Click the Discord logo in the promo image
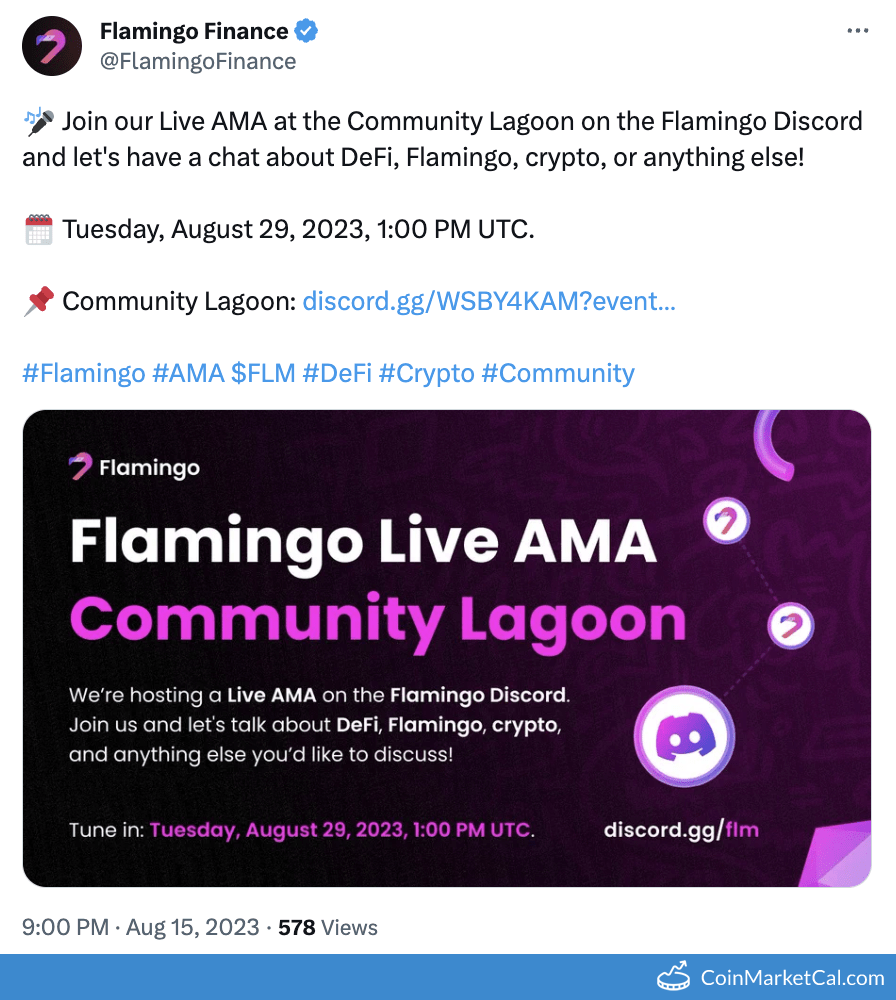Image resolution: width=896 pixels, height=1000 pixels. pos(687,736)
